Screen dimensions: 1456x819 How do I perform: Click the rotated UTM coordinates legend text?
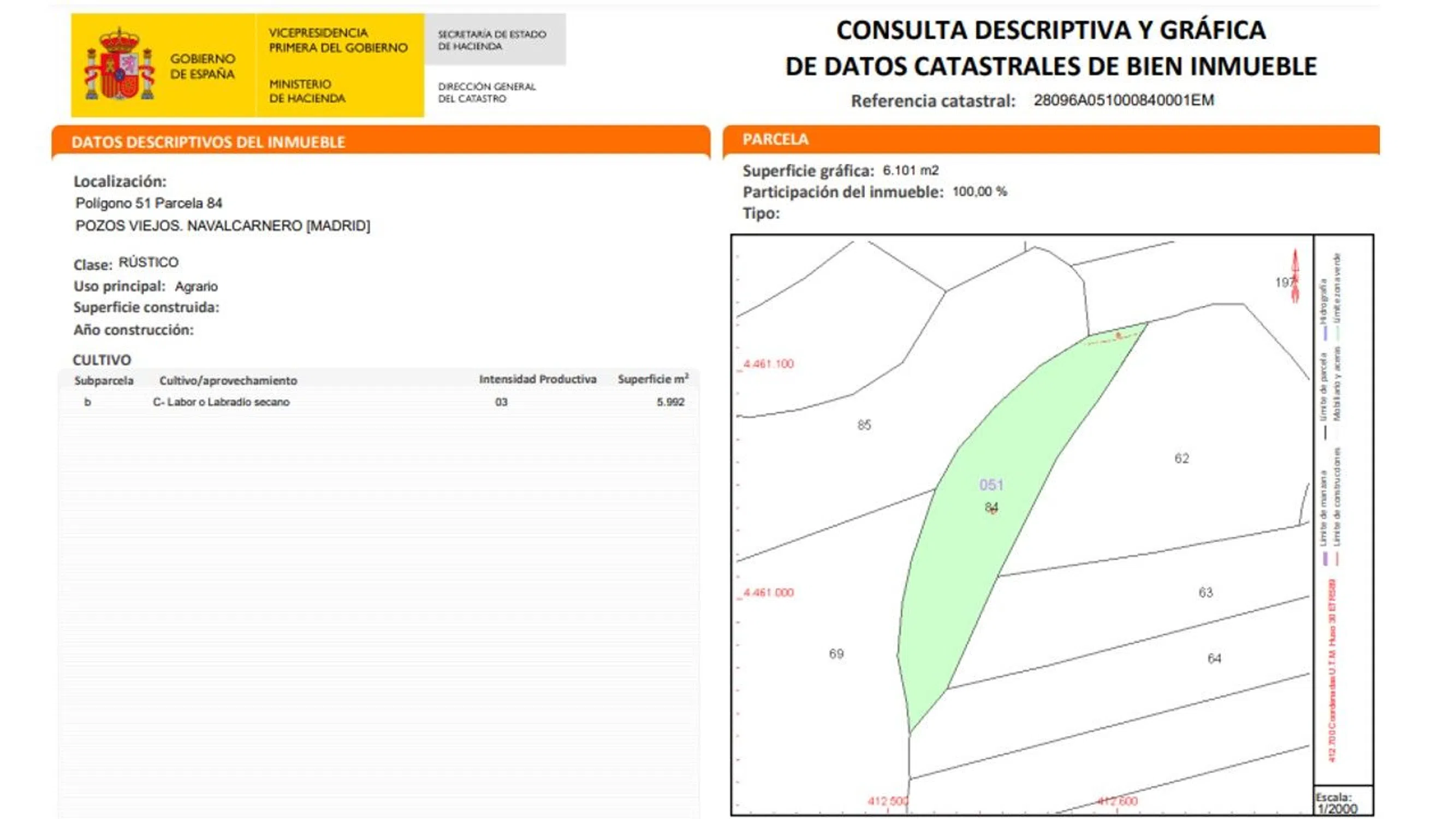1332,670
